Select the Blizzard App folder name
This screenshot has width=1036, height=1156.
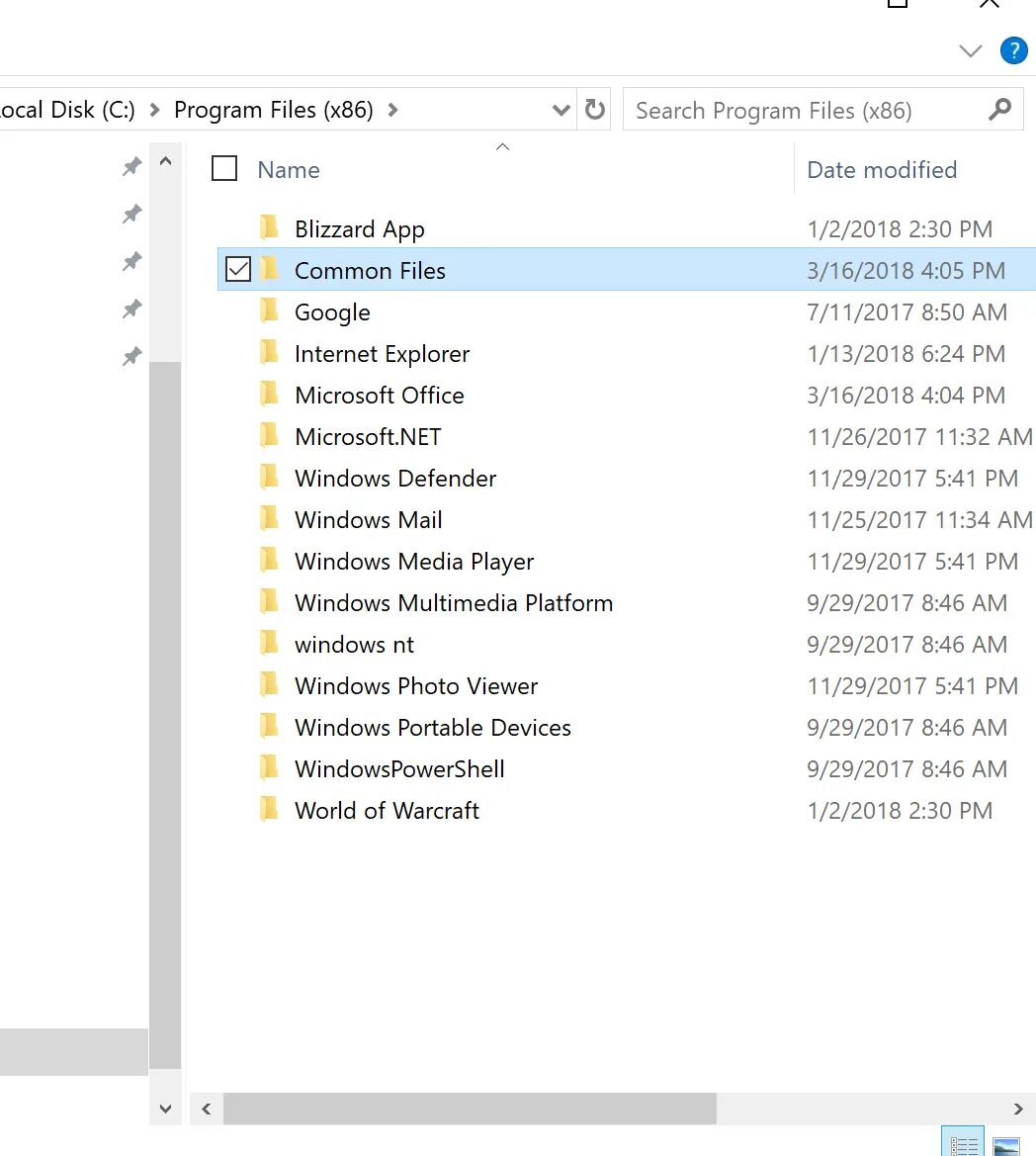(360, 229)
